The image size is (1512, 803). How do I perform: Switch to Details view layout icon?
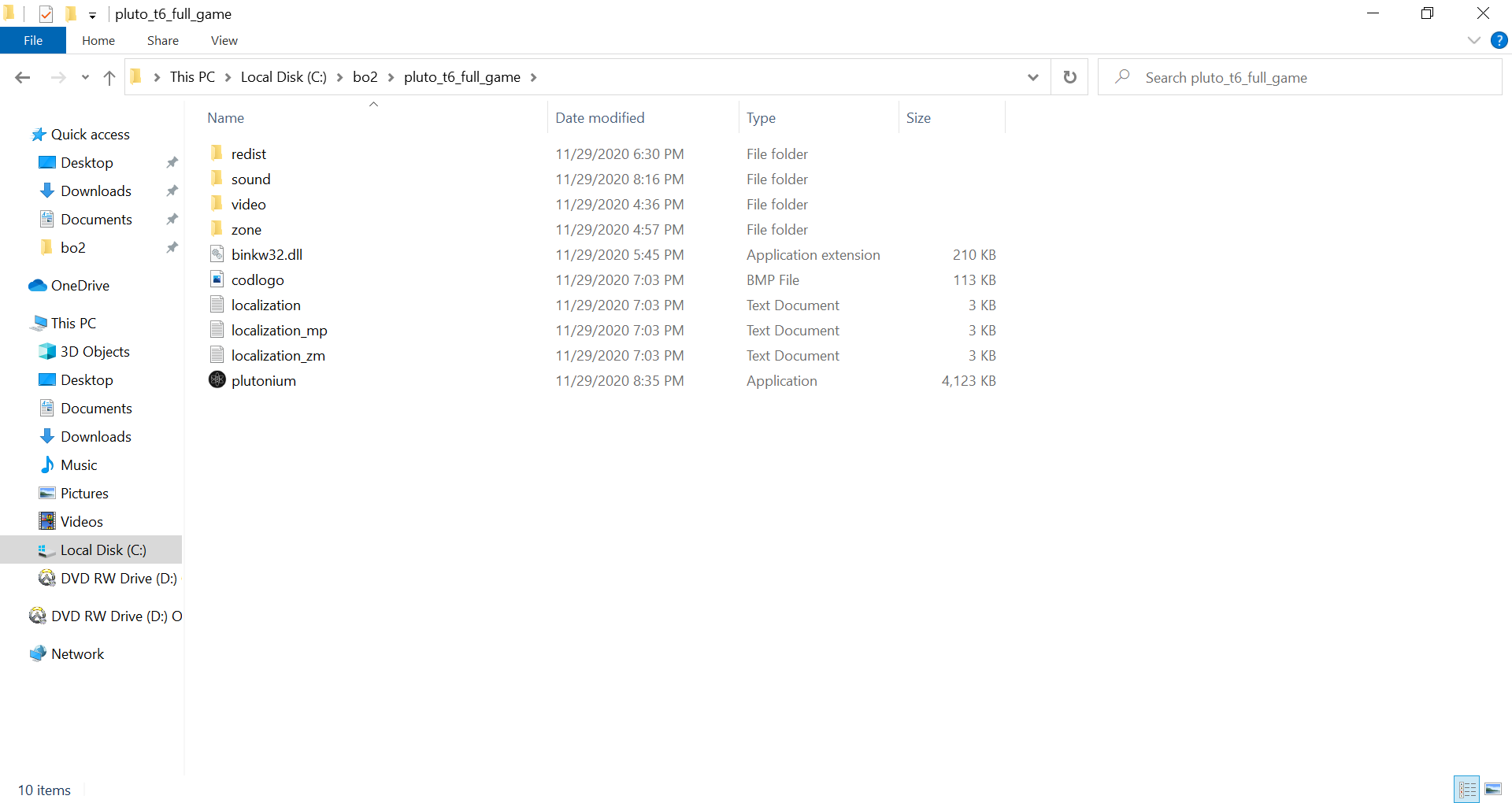coord(1467,789)
